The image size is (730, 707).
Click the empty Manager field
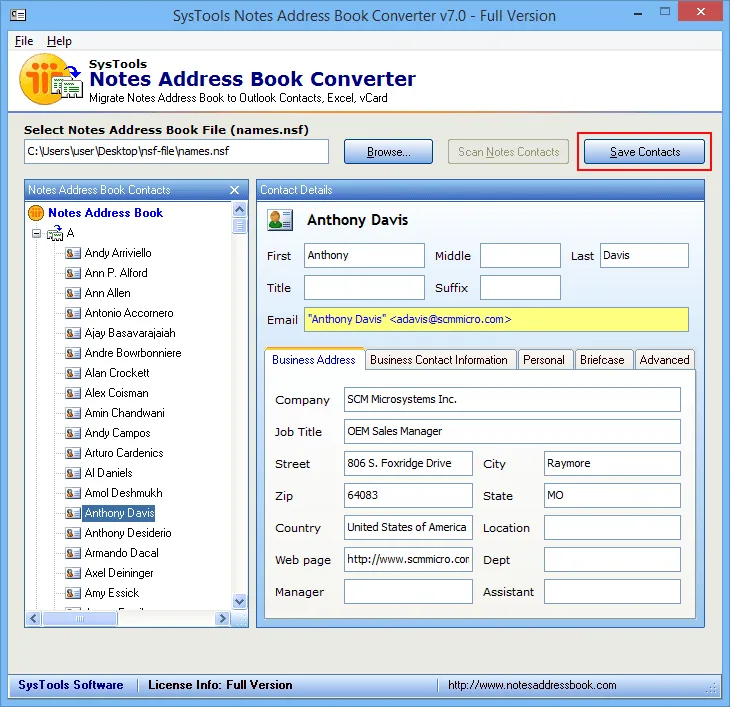point(408,592)
